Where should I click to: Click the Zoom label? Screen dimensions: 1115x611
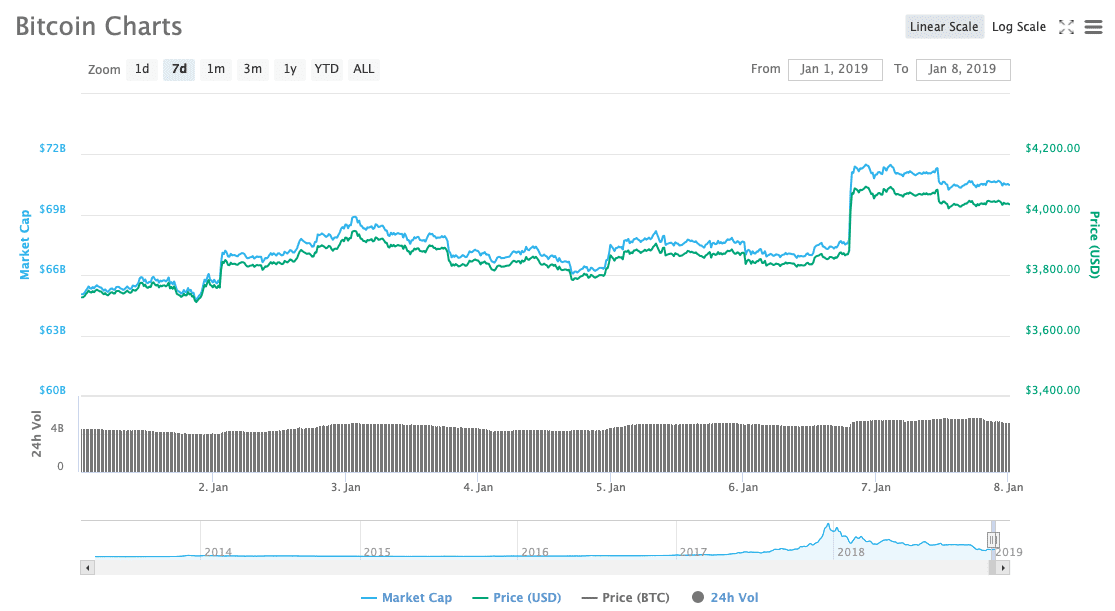(x=104, y=70)
